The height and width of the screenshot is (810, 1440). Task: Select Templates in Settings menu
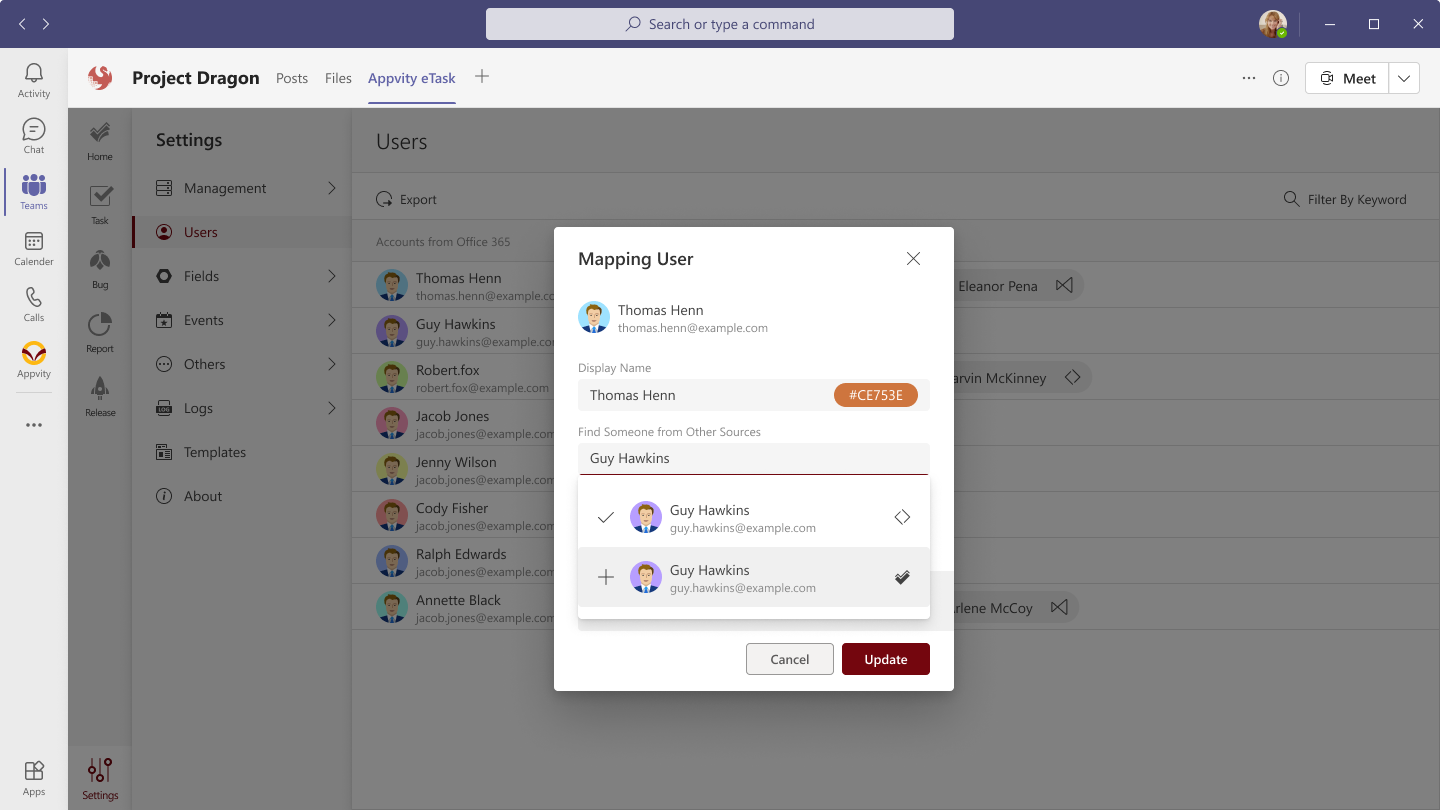[214, 452]
